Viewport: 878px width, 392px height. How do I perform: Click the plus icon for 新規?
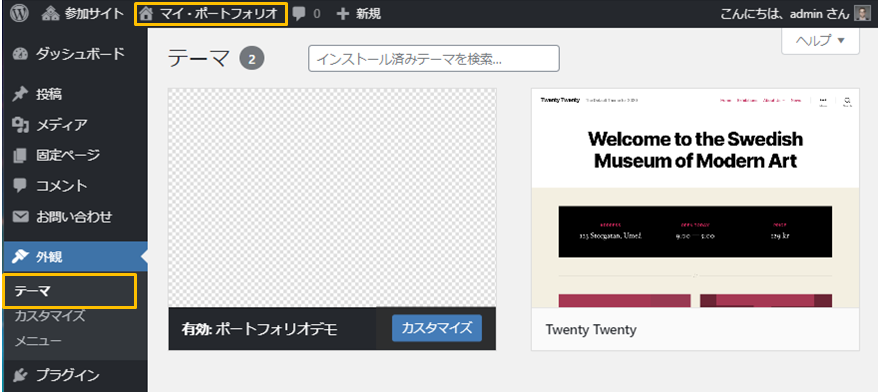[x=343, y=14]
